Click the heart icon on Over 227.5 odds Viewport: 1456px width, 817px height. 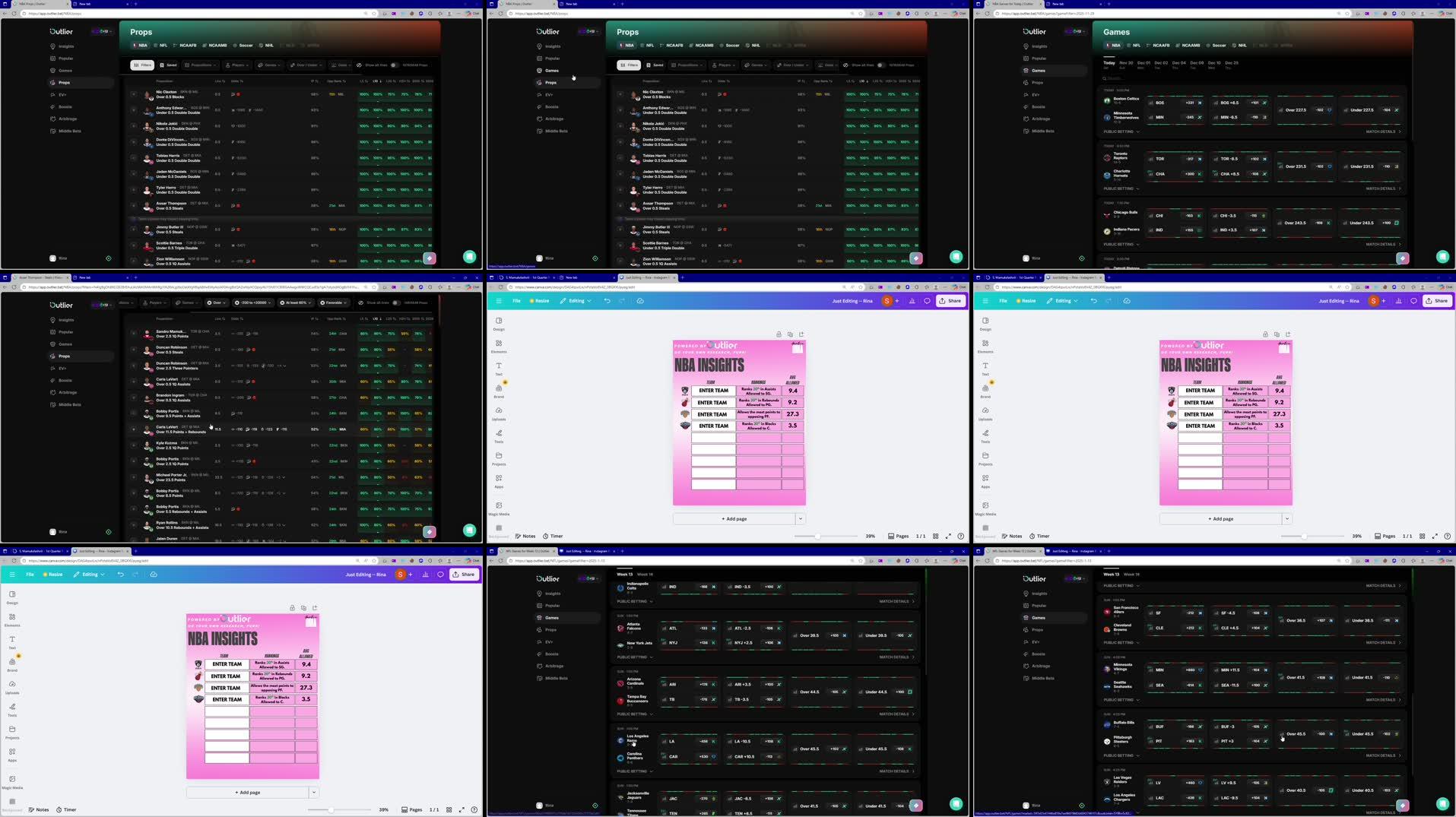pyautogui.click(x=1329, y=110)
